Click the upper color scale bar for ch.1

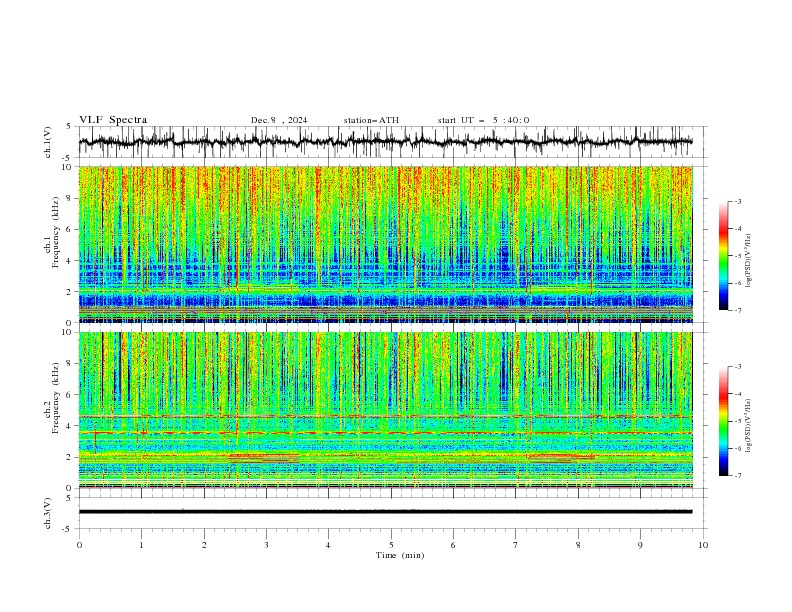pos(724,256)
